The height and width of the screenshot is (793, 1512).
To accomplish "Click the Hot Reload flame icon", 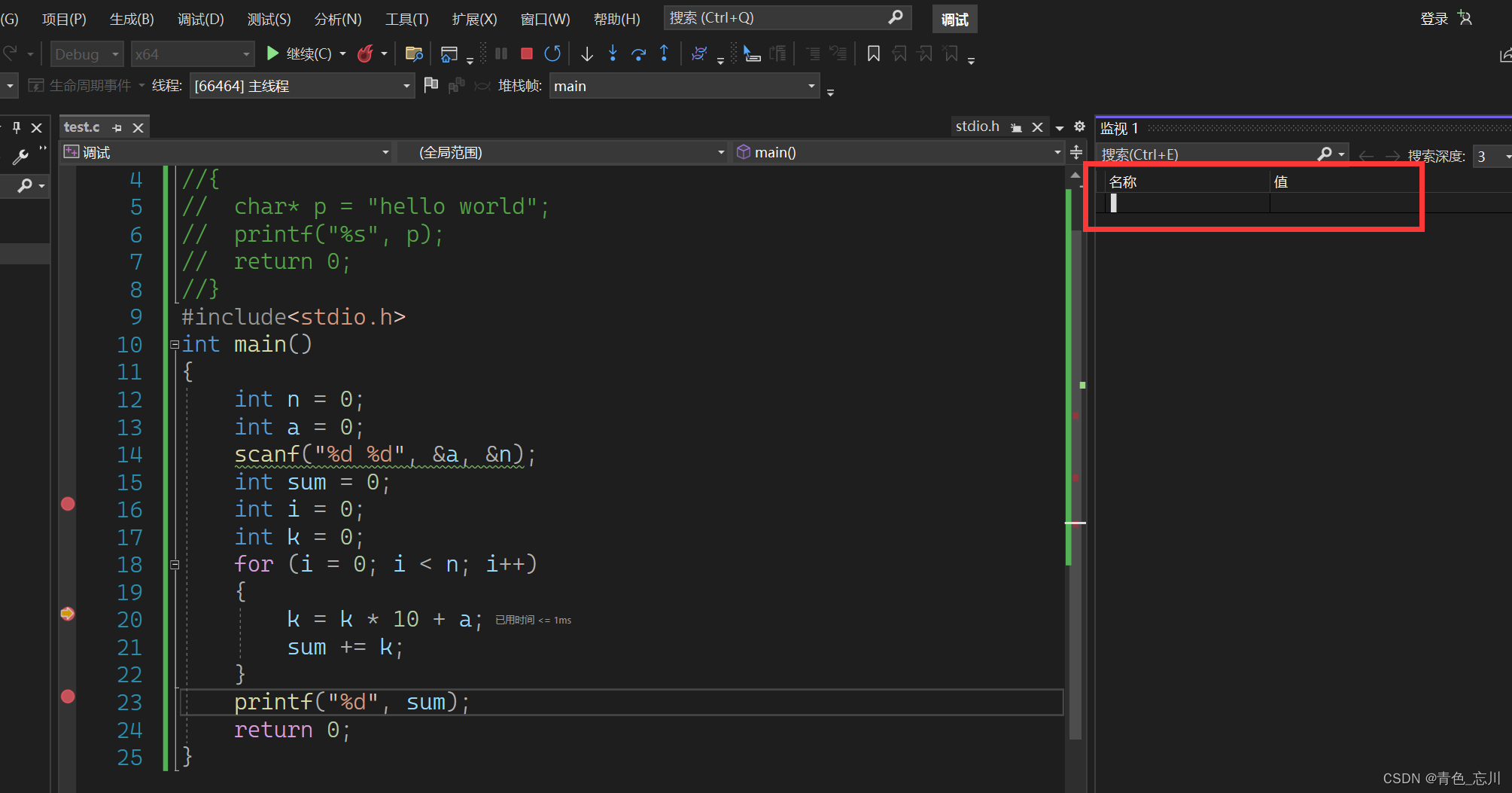I will click(365, 53).
